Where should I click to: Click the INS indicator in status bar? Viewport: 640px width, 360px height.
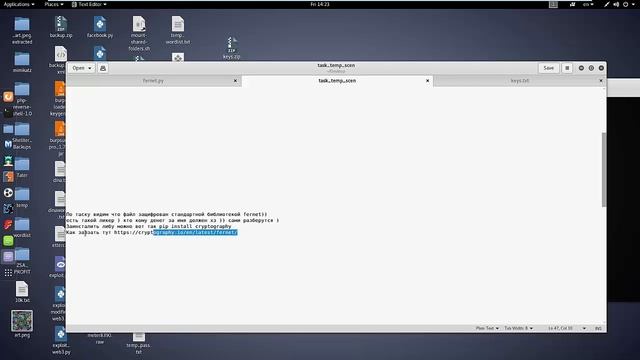pyautogui.click(x=598, y=328)
